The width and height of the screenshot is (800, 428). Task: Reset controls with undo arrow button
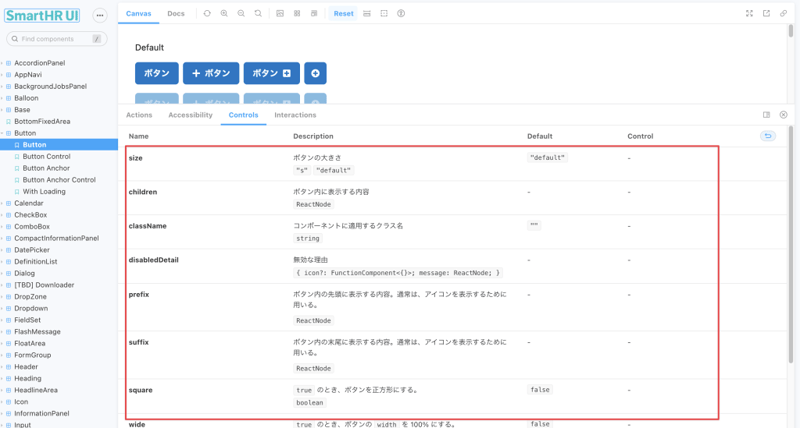(768, 136)
